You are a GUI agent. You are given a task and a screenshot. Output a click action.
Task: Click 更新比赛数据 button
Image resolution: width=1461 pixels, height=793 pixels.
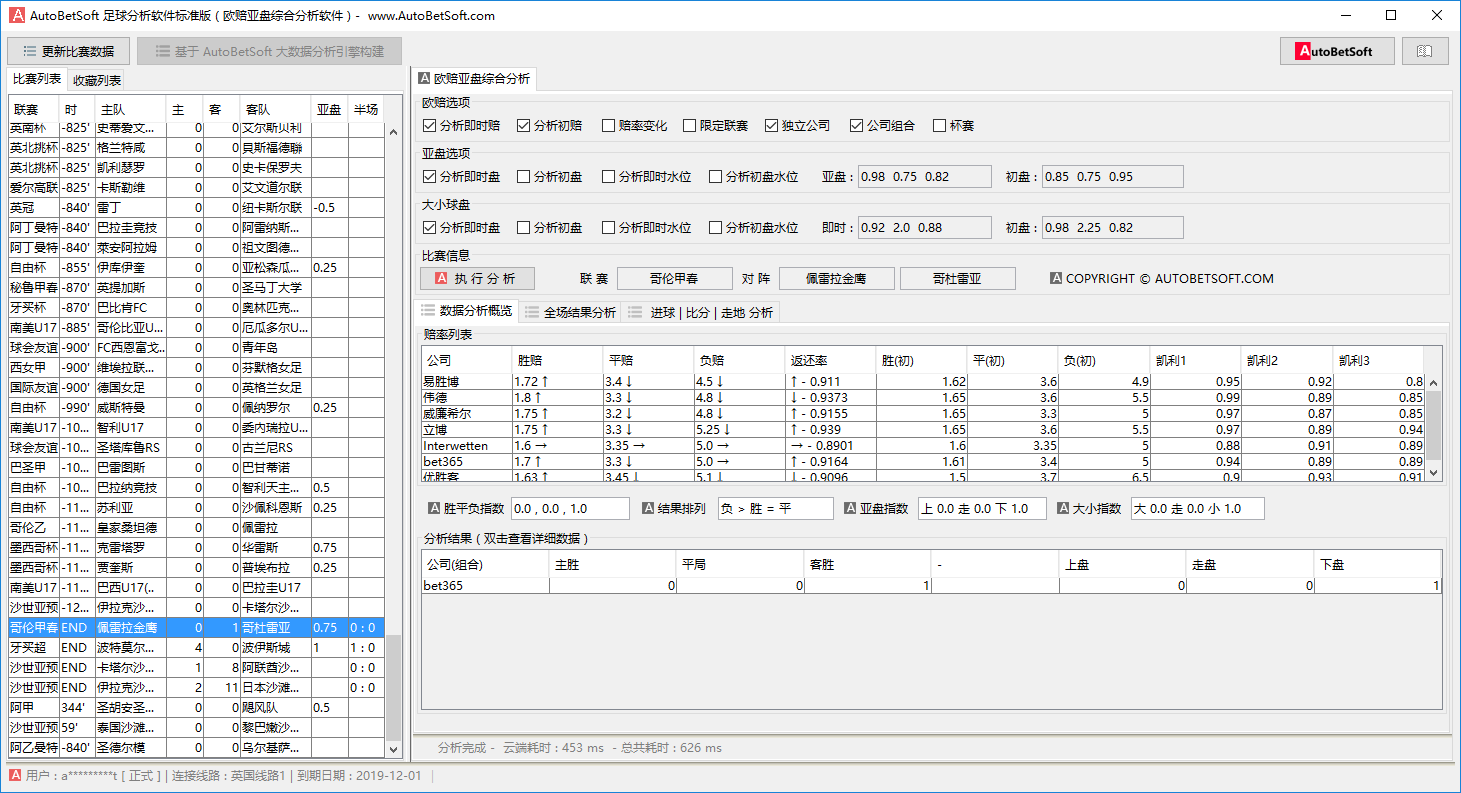(68, 51)
